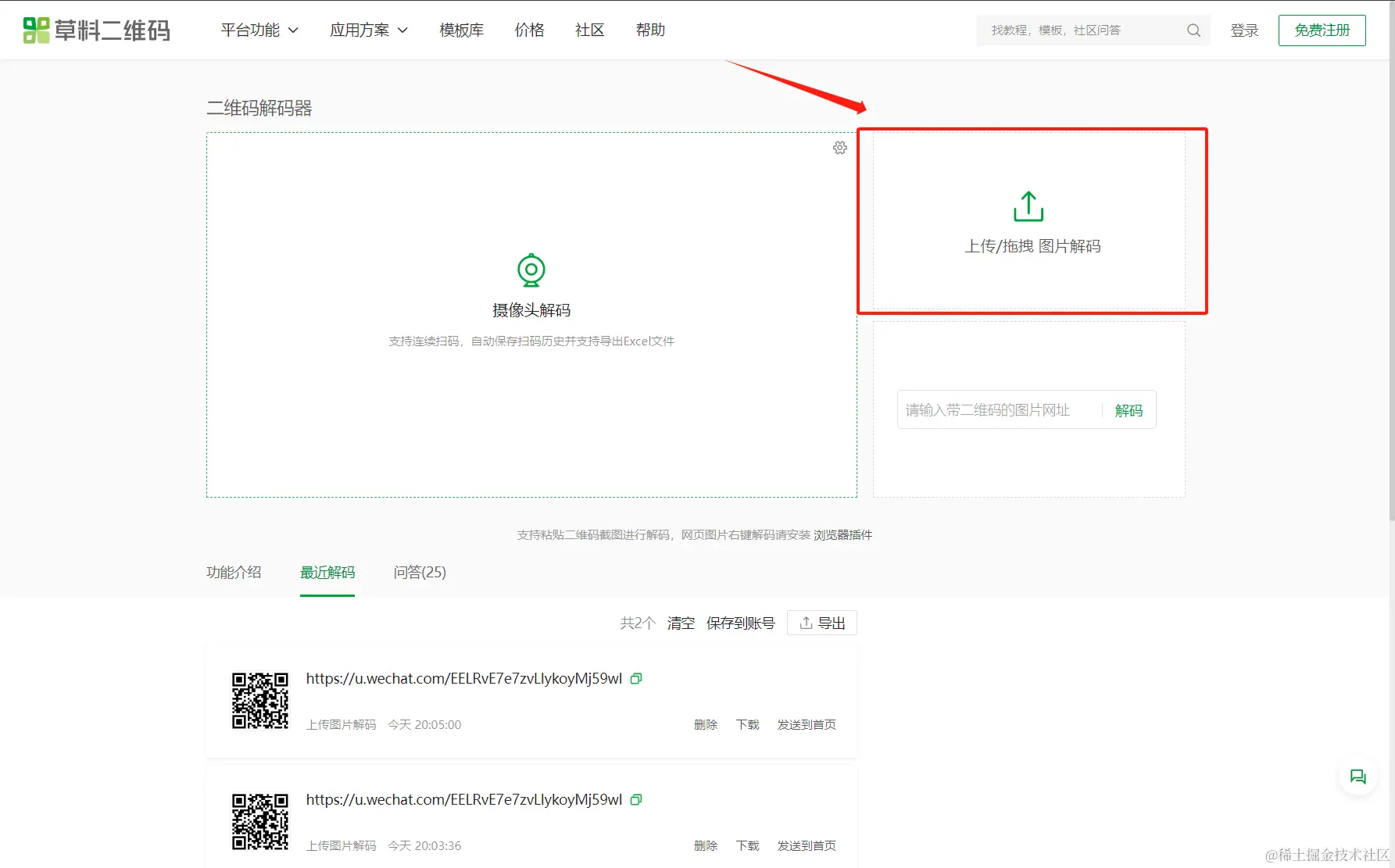The image size is (1395, 868).
Task: Open the decoded URL from 20:03:36
Action: (464, 800)
